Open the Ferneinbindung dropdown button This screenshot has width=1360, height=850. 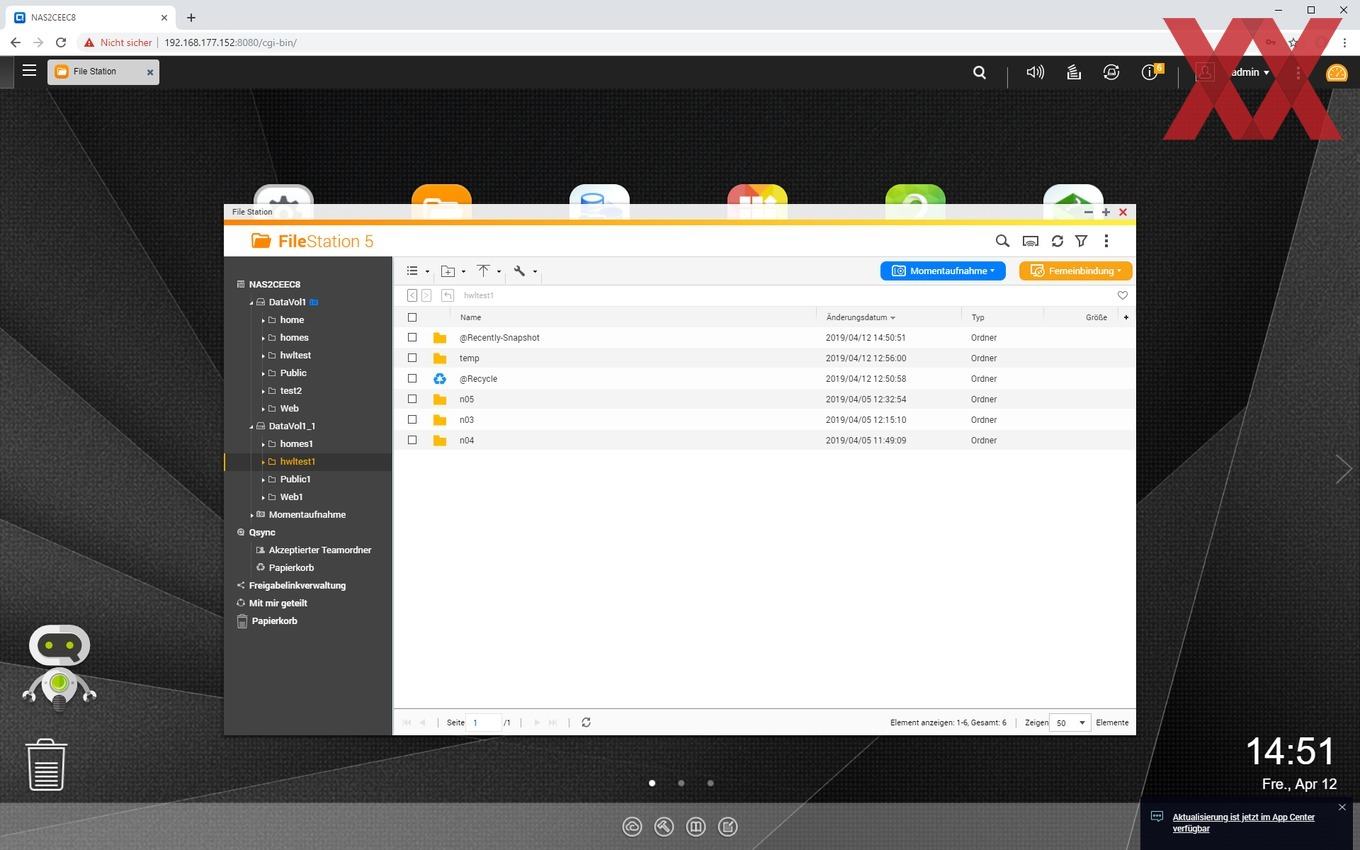click(x=1075, y=271)
